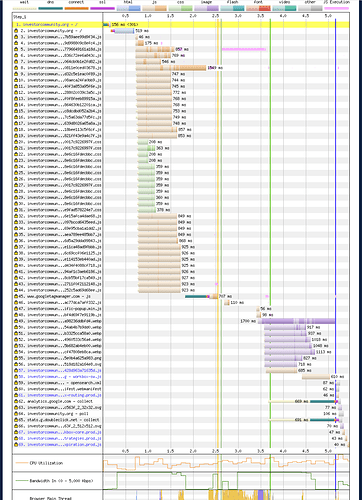362x500 pixels.
Task: Click the teal connection bar of request 45
Action: [195, 296]
